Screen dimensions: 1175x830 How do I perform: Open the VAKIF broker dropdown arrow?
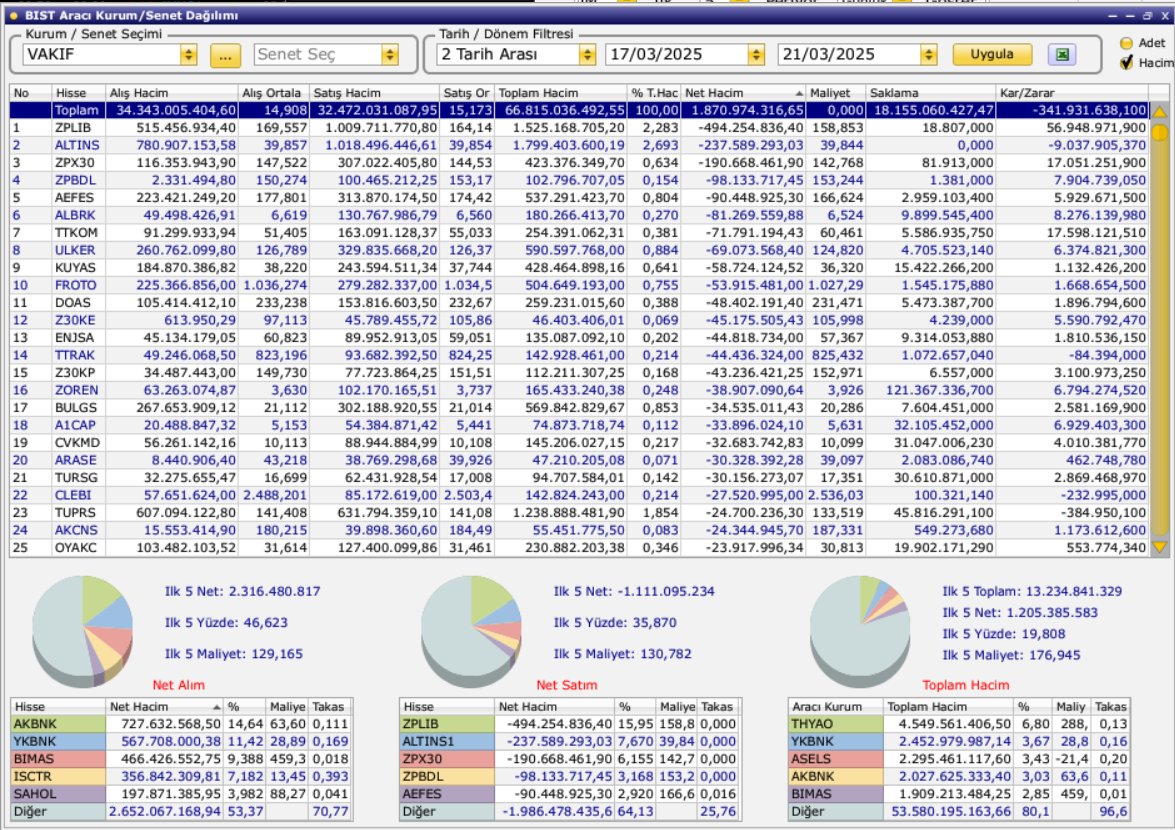(189, 55)
